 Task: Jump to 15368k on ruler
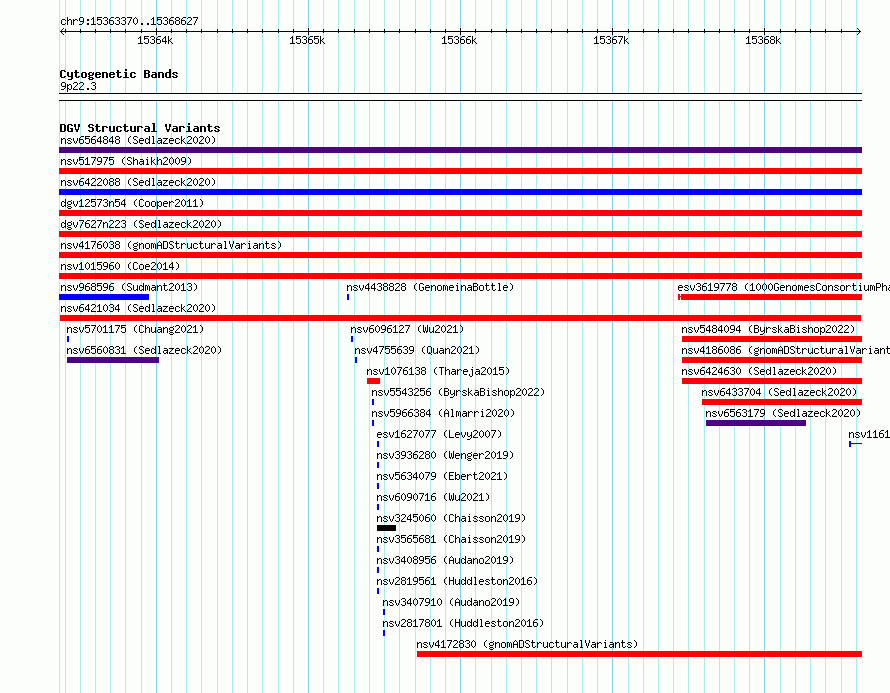763,40
